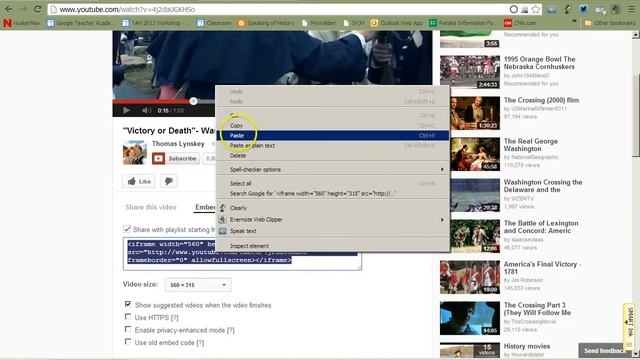Toggle Share with playlist checkbox
Viewport: 640px width, 360px height.
pos(127,229)
